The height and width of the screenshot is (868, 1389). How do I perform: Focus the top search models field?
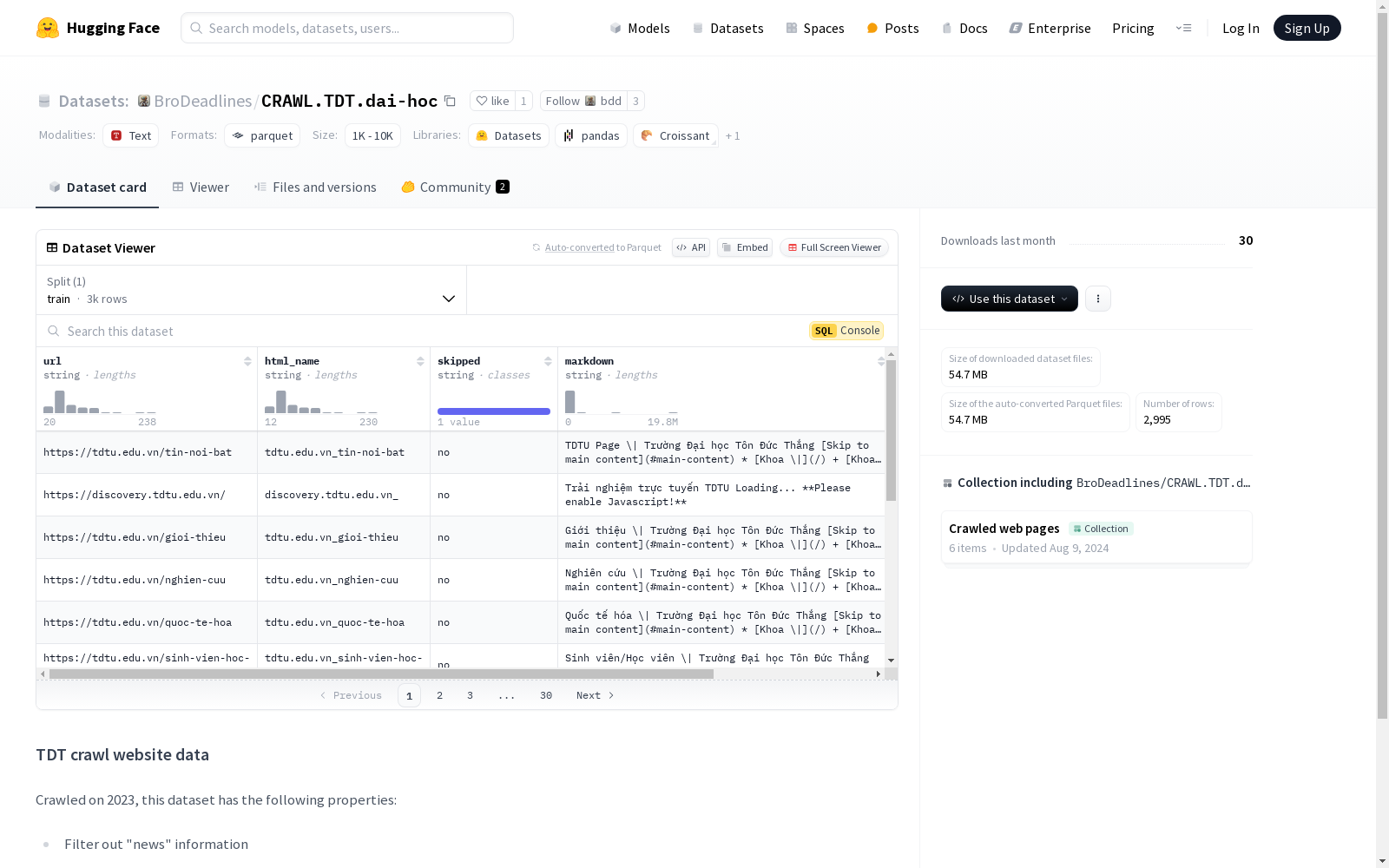pyautogui.click(x=347, y=28)
